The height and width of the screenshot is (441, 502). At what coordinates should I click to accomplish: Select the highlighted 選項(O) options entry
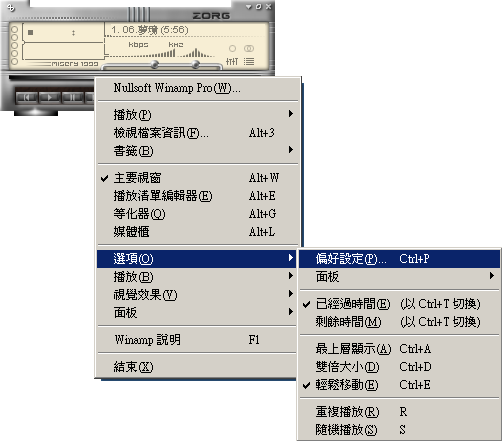[x=197, y=259]
